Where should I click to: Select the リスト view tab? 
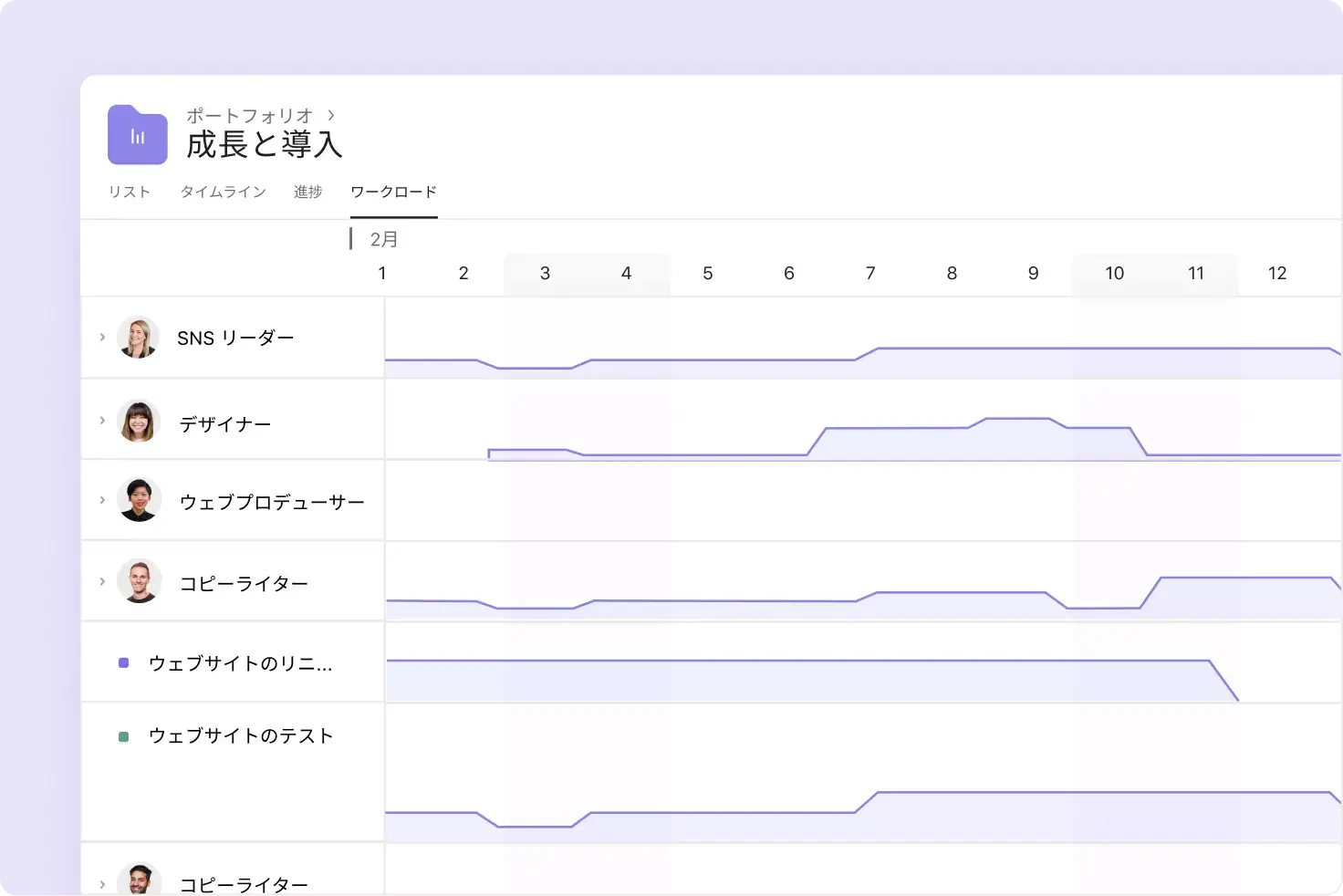(x=129, y=192)
